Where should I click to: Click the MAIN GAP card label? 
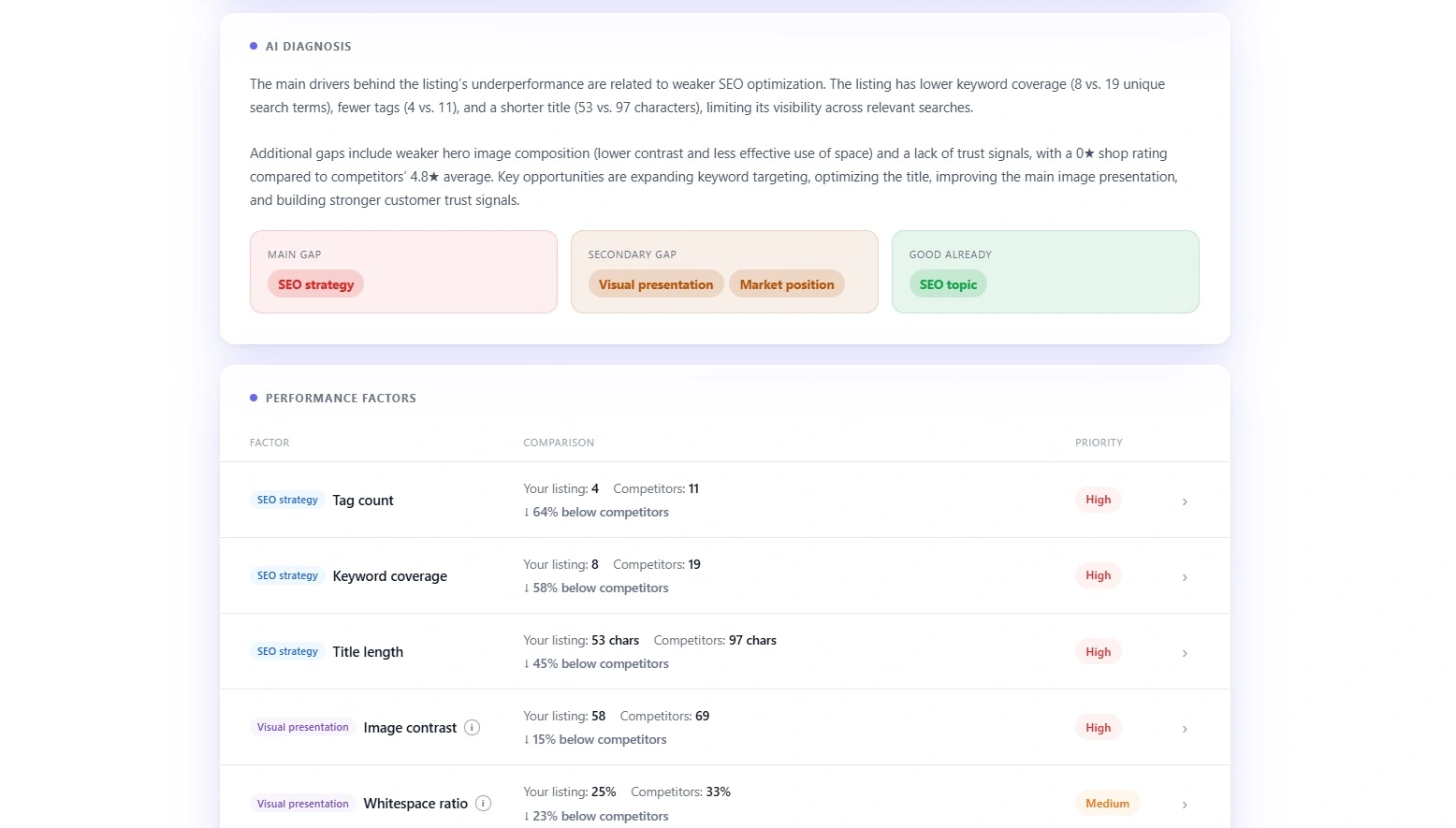294,254
